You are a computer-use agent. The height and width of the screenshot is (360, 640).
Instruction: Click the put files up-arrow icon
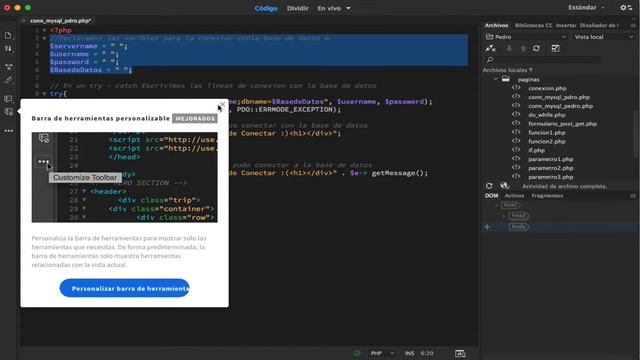tap(523, 49)
